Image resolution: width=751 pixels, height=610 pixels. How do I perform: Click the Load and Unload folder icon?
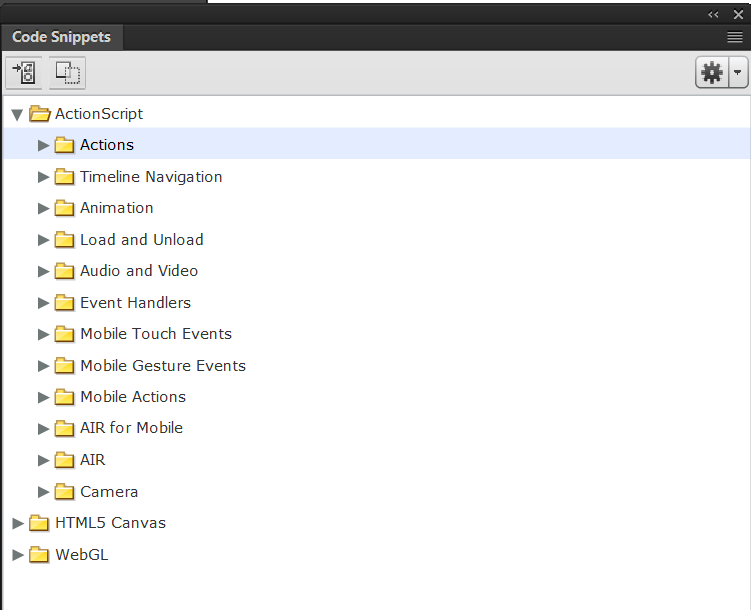tap(65, 240)
